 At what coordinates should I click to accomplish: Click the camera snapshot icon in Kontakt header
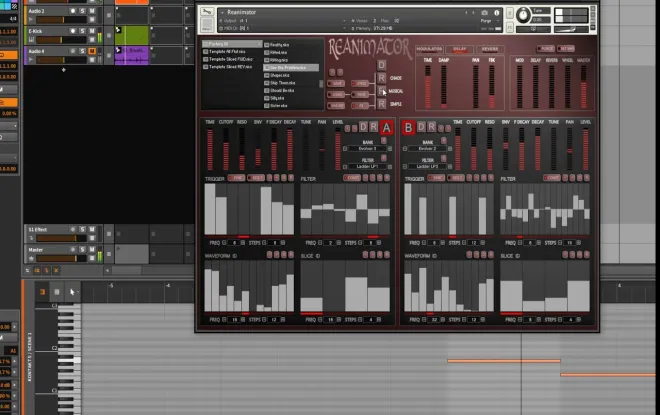pyautogui.click(x=484, y=13)
